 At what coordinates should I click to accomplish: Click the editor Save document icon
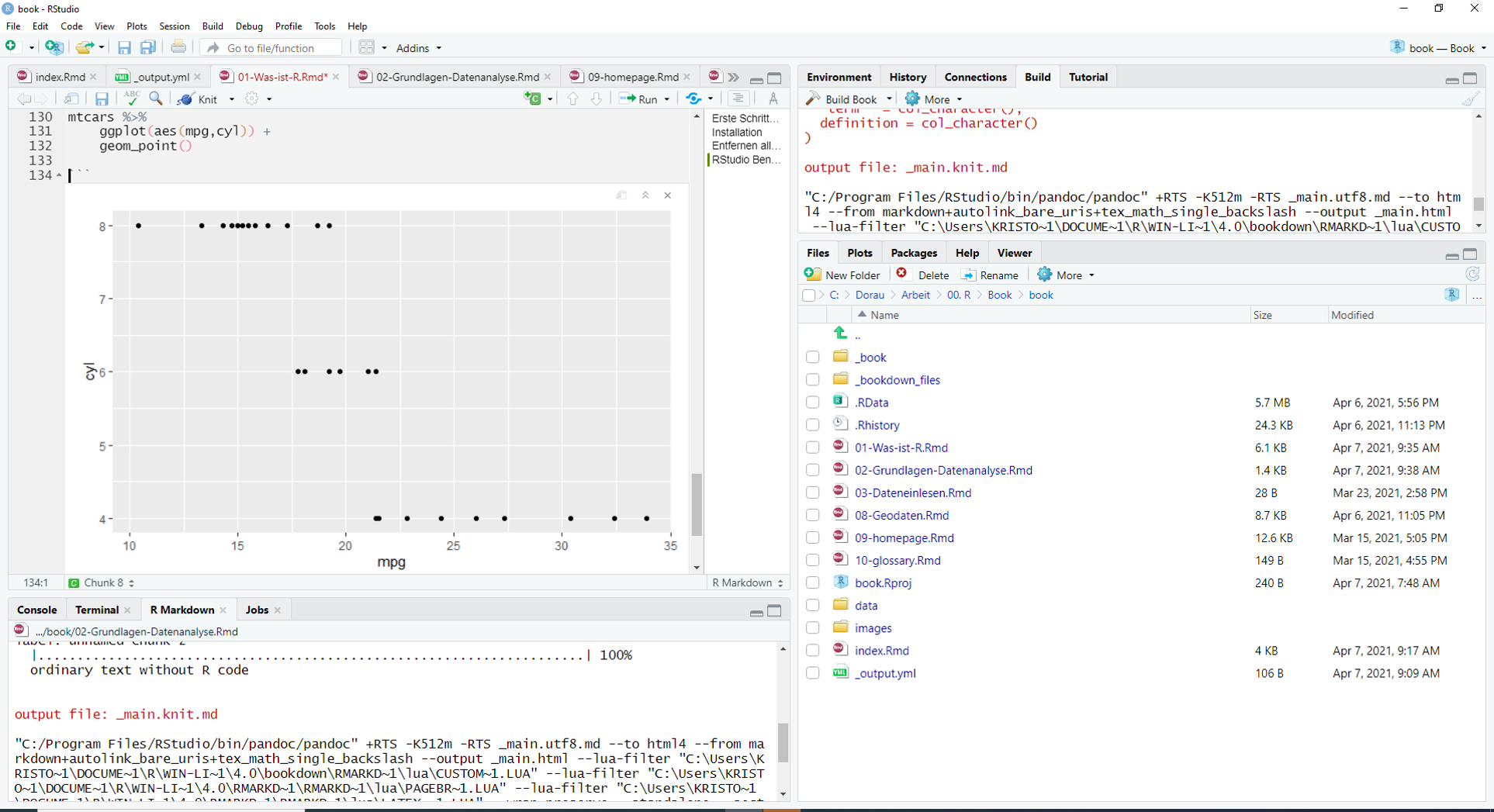(x=102, y=99)
